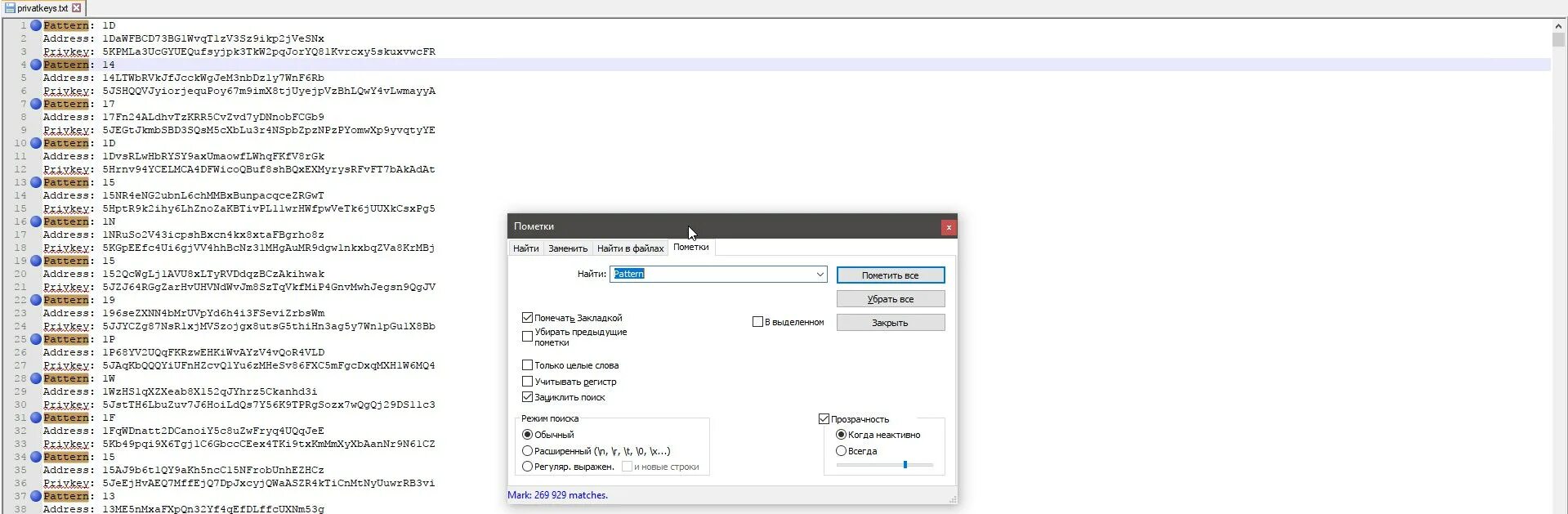1568x514 pixels.
Task: Click bookmark marker on line 25
Action: pos(36,339)
